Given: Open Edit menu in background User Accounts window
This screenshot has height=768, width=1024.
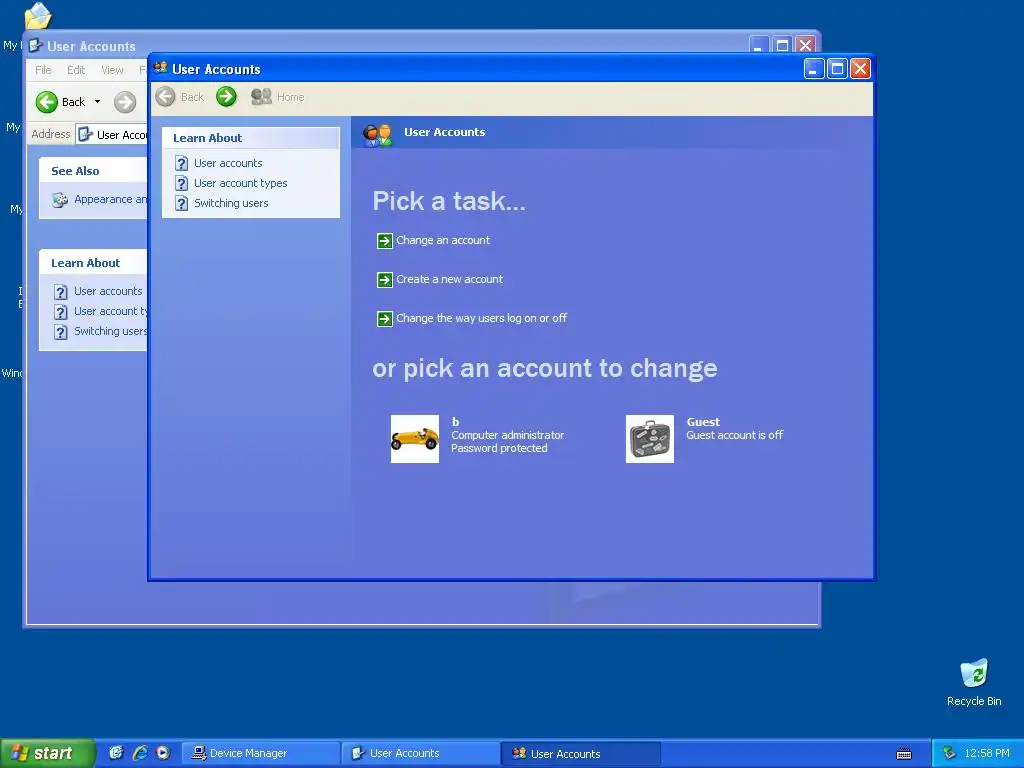Looking at the screenshot, I should click(76, 70).
